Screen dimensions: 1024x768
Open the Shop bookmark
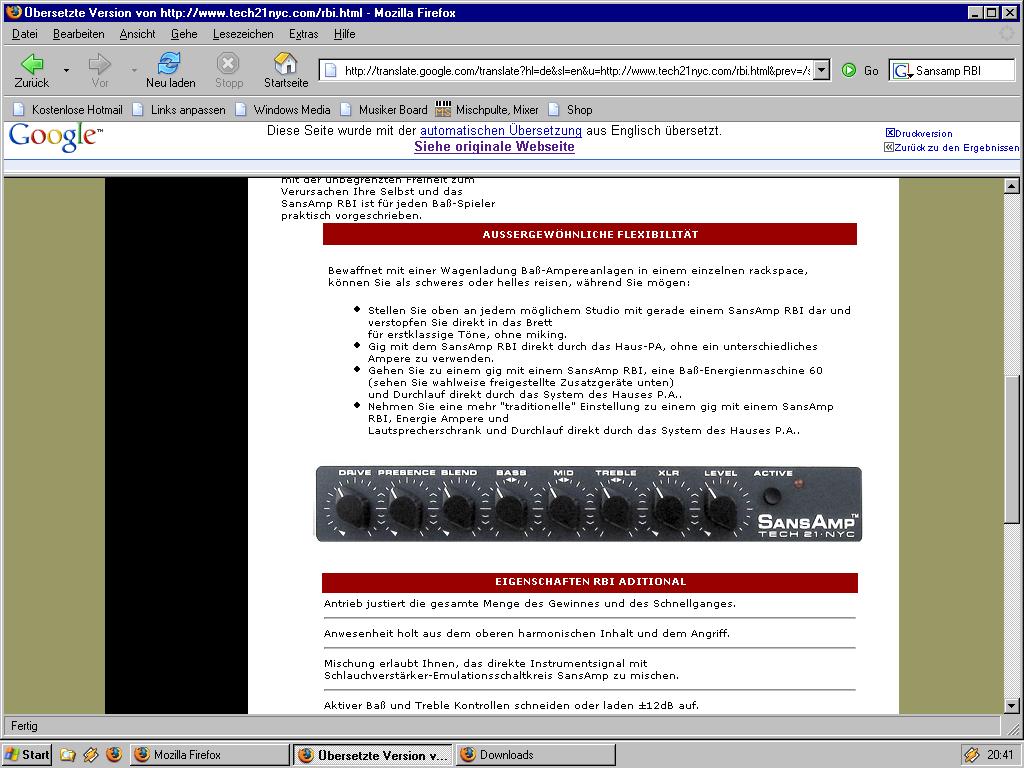tap(570, 110)
